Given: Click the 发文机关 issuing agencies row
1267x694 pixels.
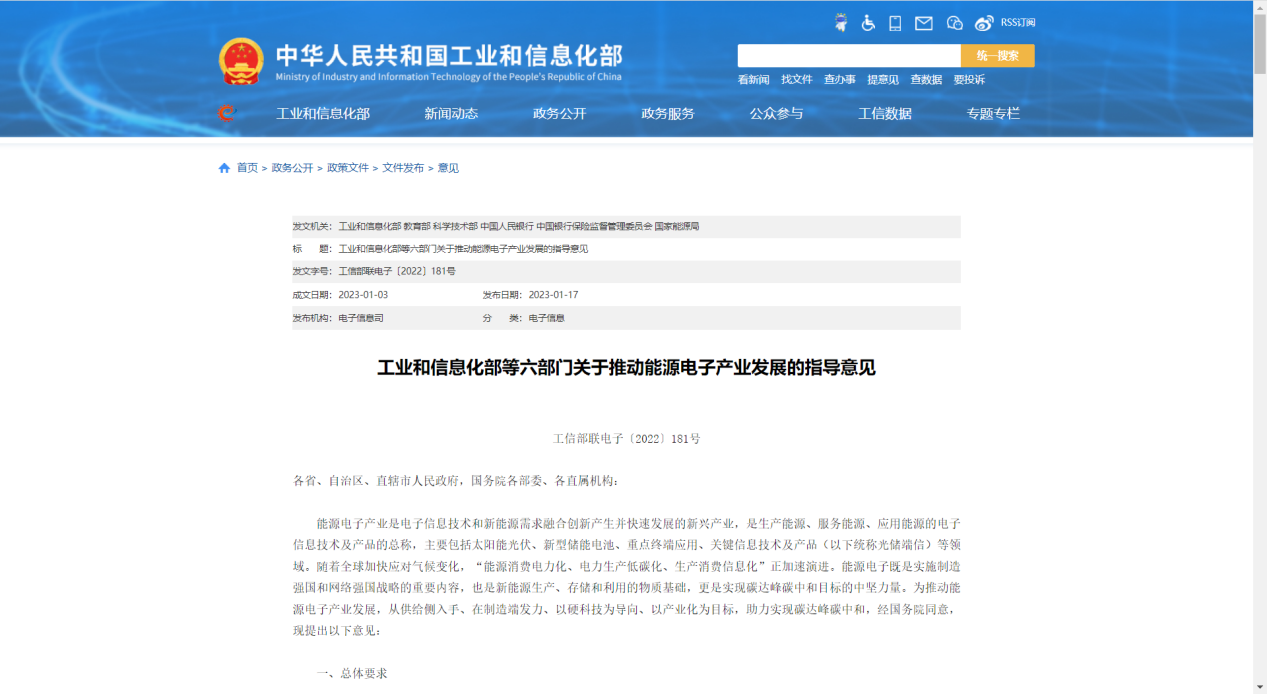Looking at the screenshot, I should pos(626,227).
